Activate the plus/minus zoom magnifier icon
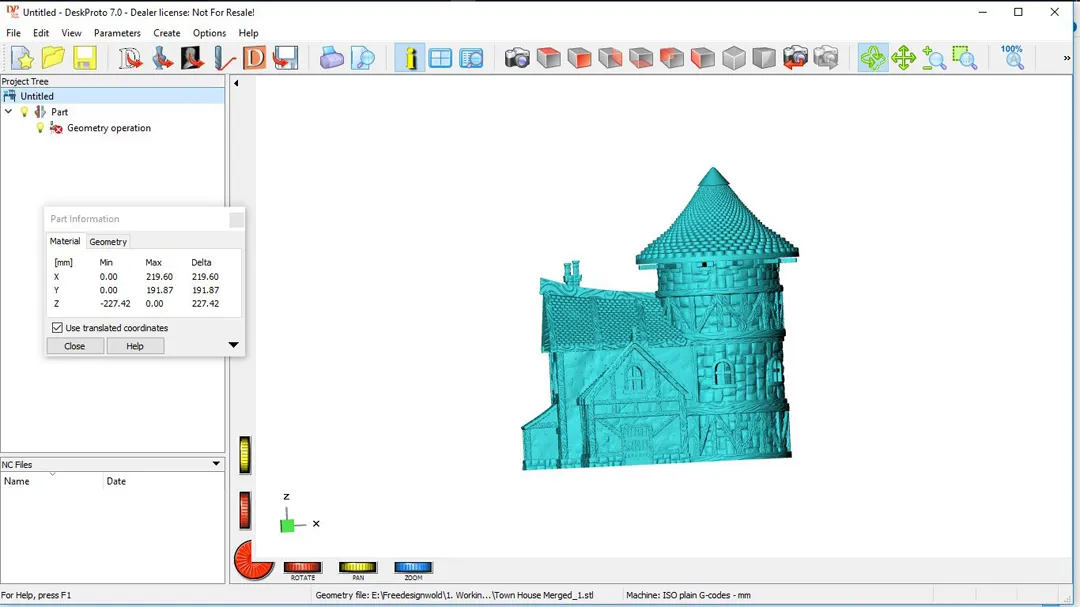Viewport: 1080px width, 607px height. [934, 58]
